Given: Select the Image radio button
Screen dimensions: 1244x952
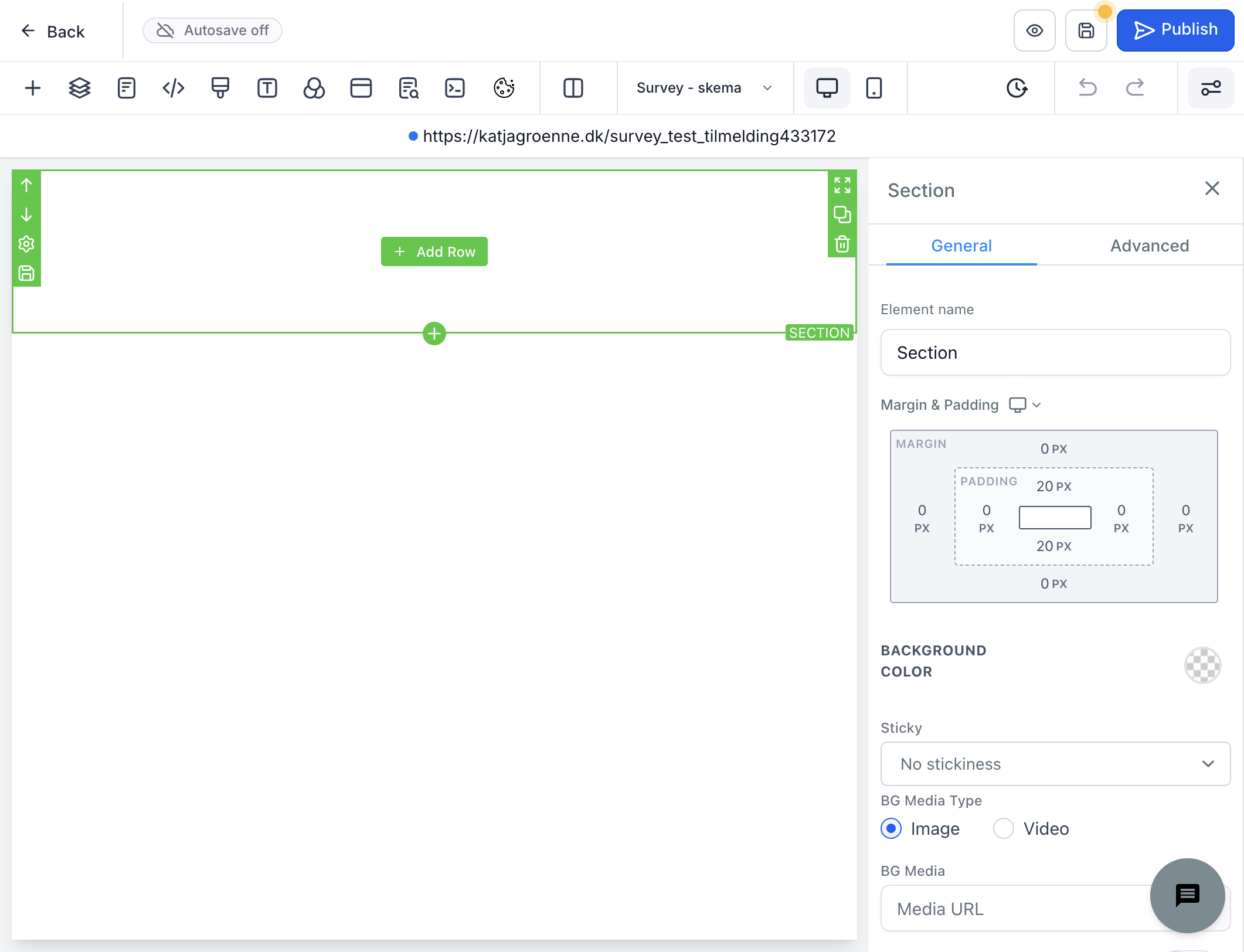Looking at the screenshot, I should [x=891, y=828].
